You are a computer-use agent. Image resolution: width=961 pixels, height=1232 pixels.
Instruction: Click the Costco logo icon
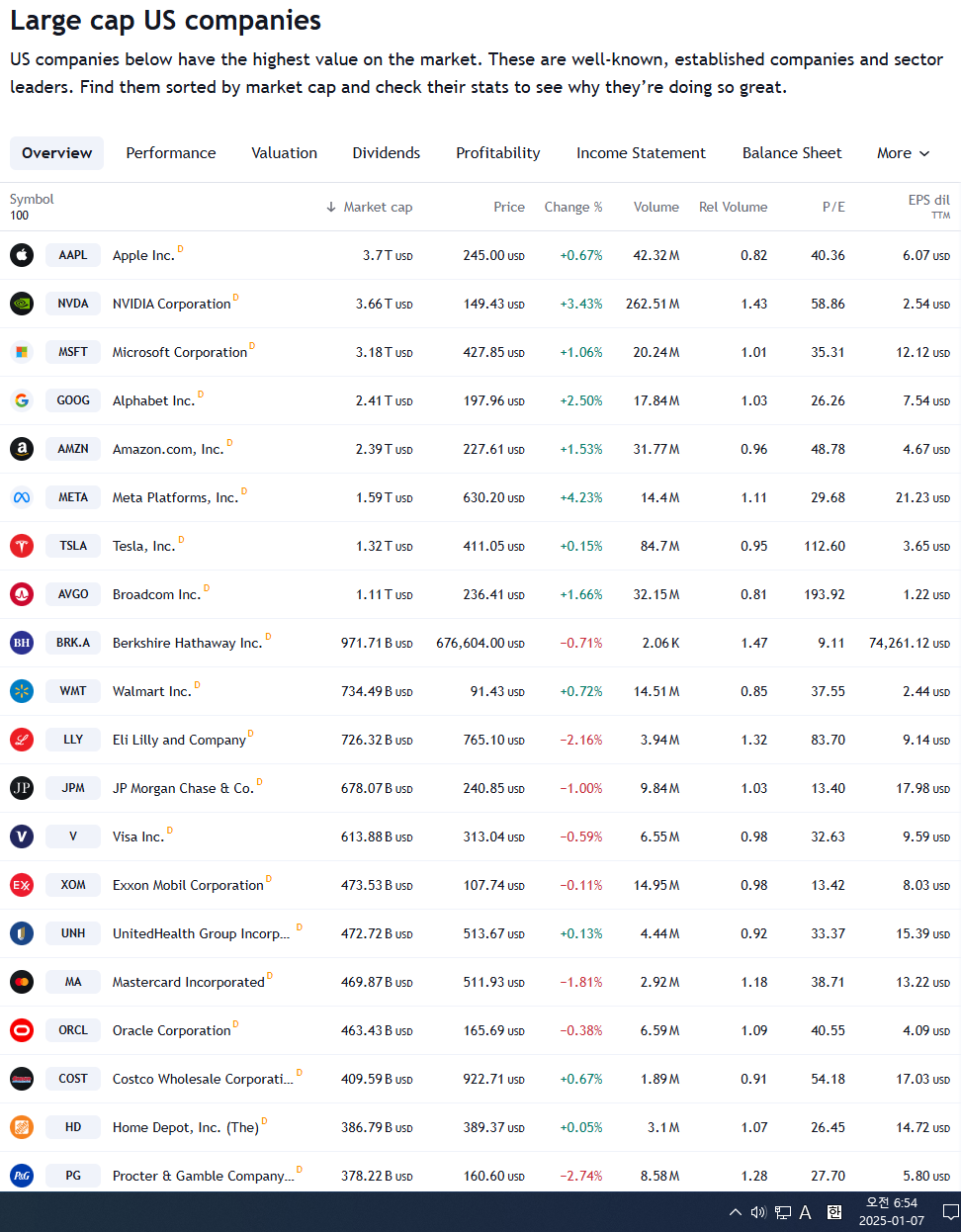[x=22, y=1079]
